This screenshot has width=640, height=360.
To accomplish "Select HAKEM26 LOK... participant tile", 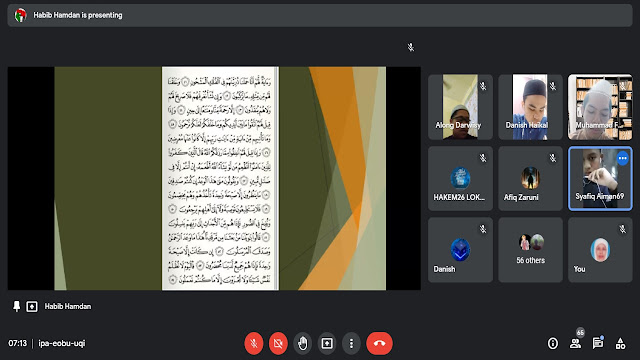I will point(460,178).
